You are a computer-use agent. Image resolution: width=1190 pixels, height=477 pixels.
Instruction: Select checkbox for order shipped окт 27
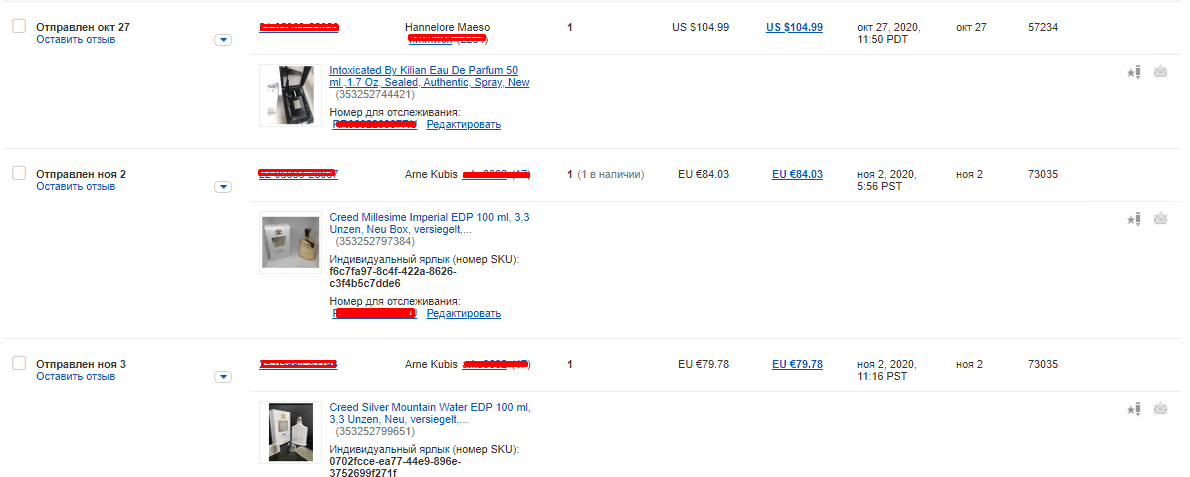pyautogui.click(x=19, y=27)
